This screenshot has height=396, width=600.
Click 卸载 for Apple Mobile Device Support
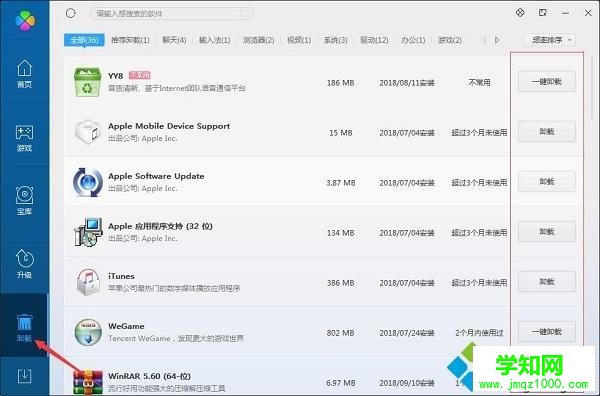[x=547, y=132]
